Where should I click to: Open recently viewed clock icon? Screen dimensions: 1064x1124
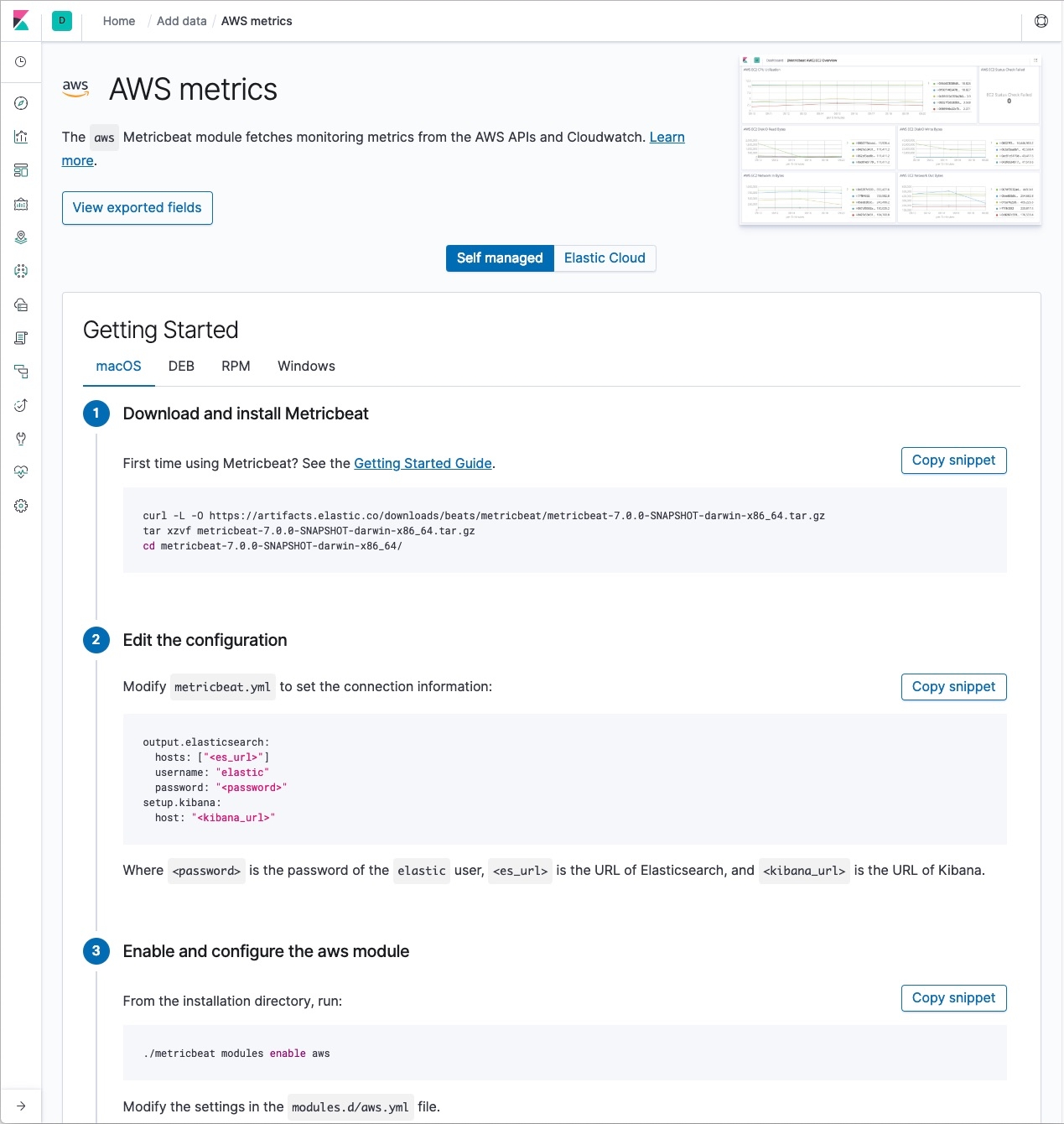[21, 62]
